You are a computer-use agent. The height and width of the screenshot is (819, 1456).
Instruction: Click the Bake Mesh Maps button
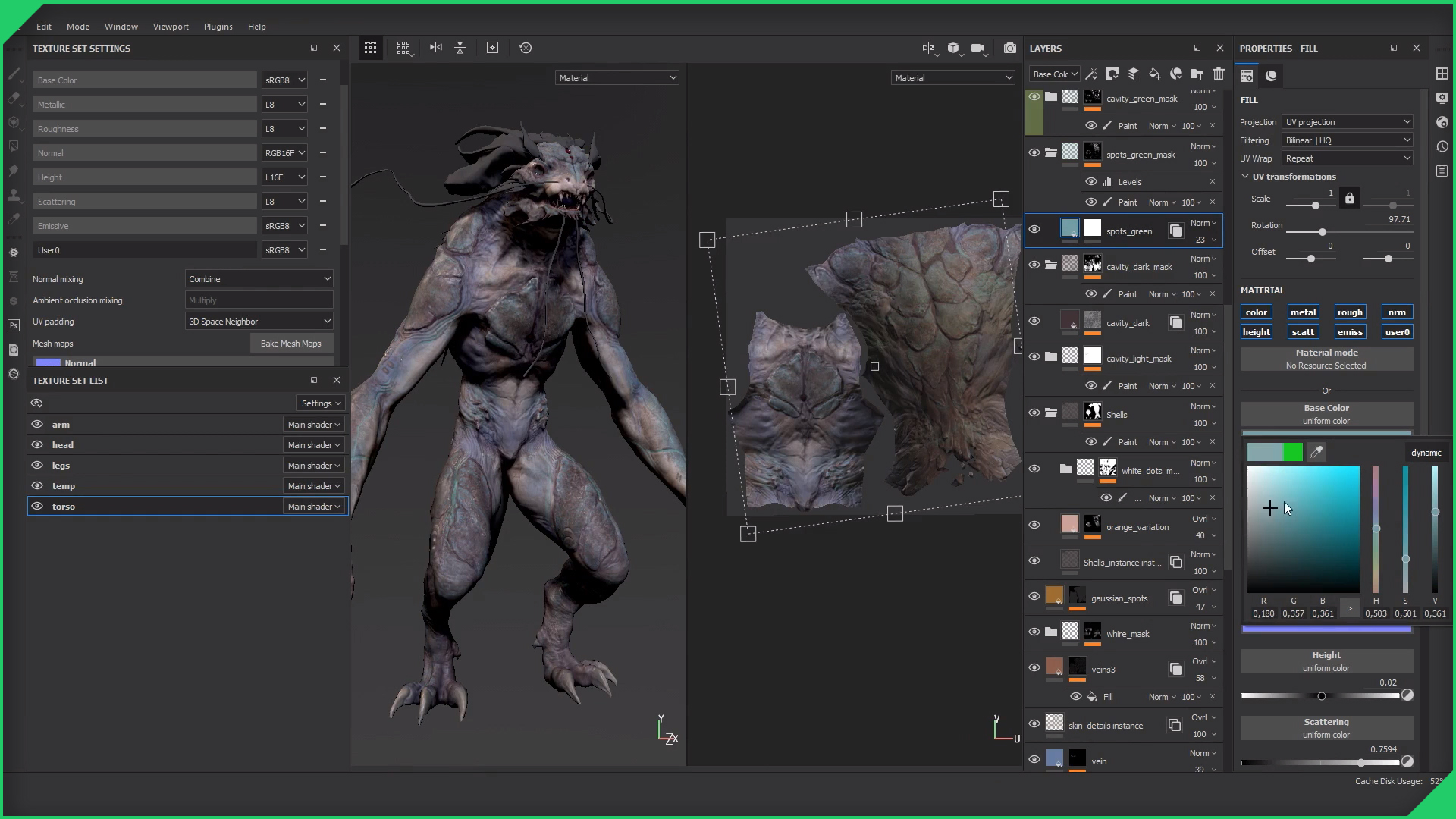point(290,343)
